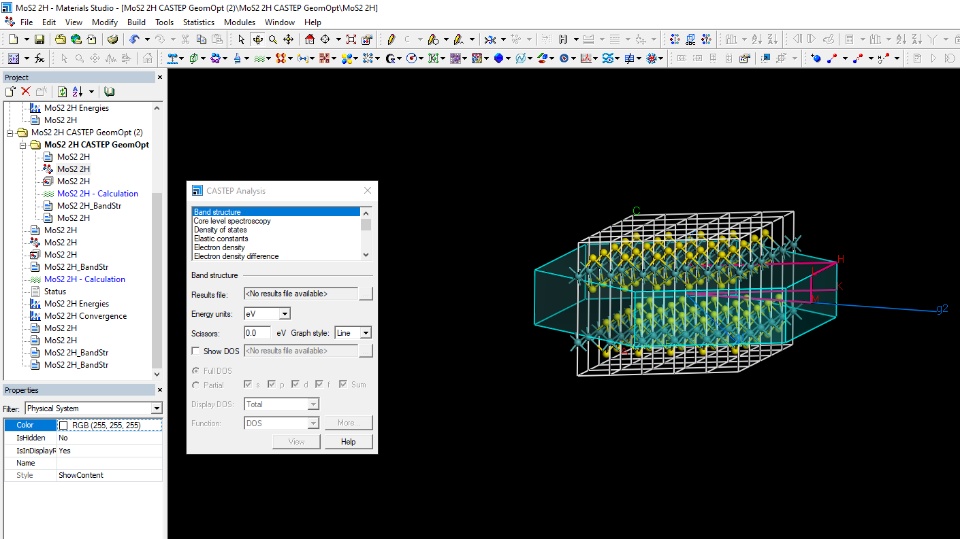Select 'MoS2 2H Convergence' in the project tree
The image size is (960, 539).
(85, 316)
